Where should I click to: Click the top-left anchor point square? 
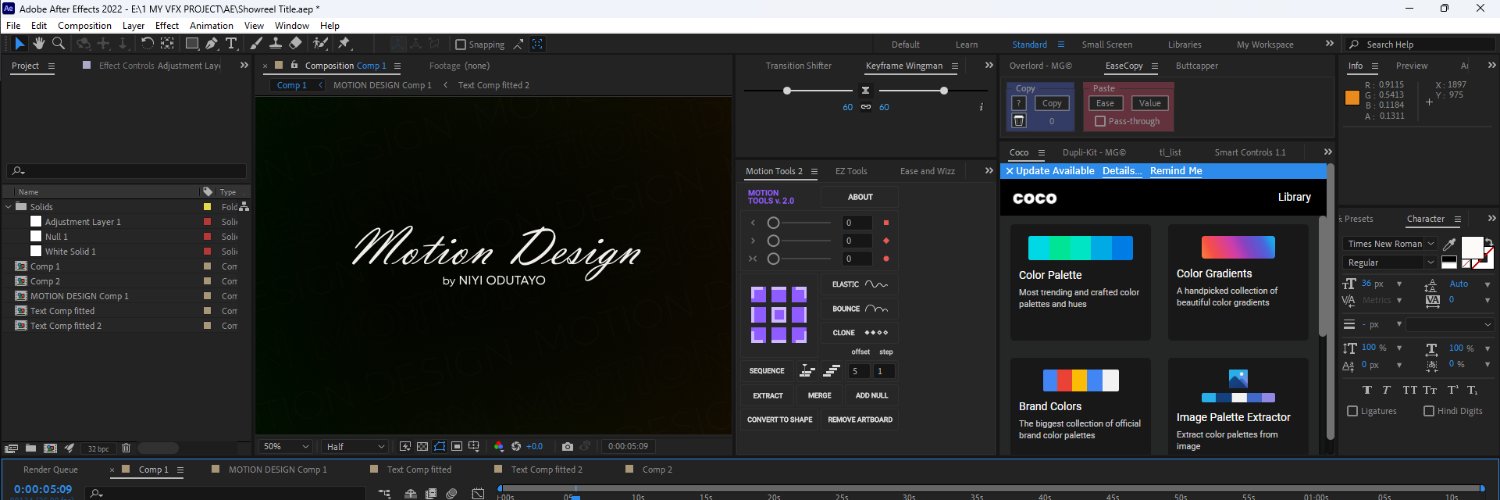click(758, 294)
